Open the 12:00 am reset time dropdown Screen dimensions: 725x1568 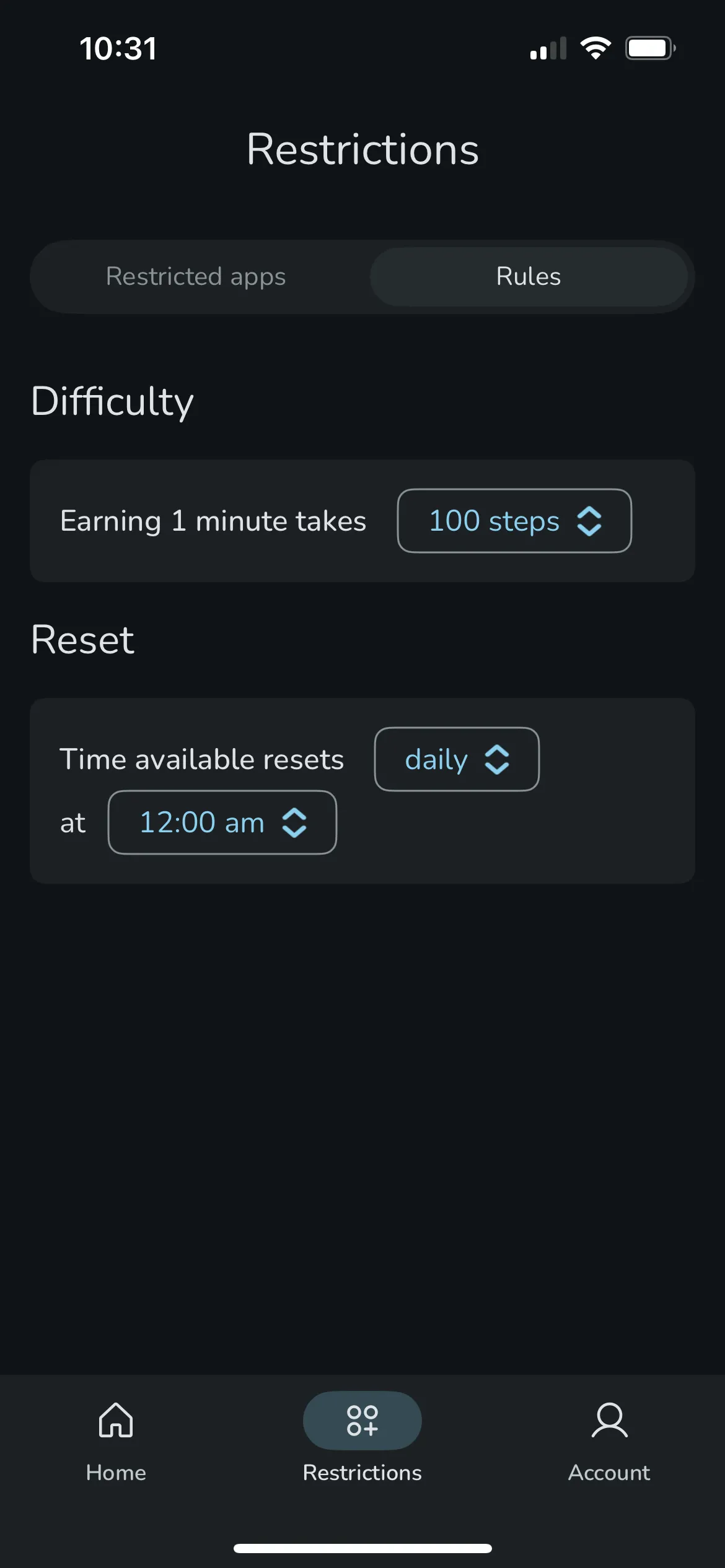click(222, 822)
